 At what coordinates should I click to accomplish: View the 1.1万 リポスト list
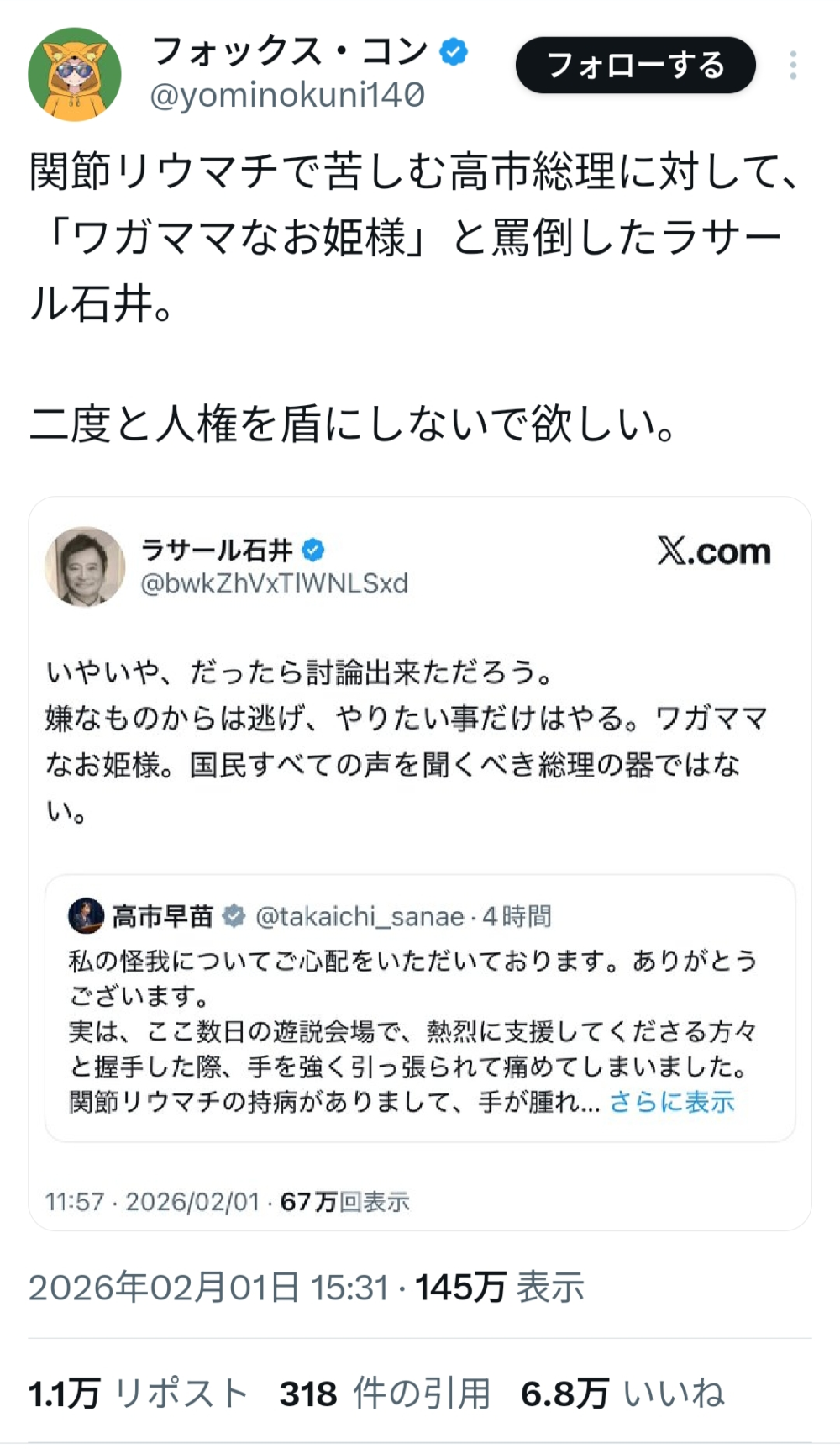138,1394
